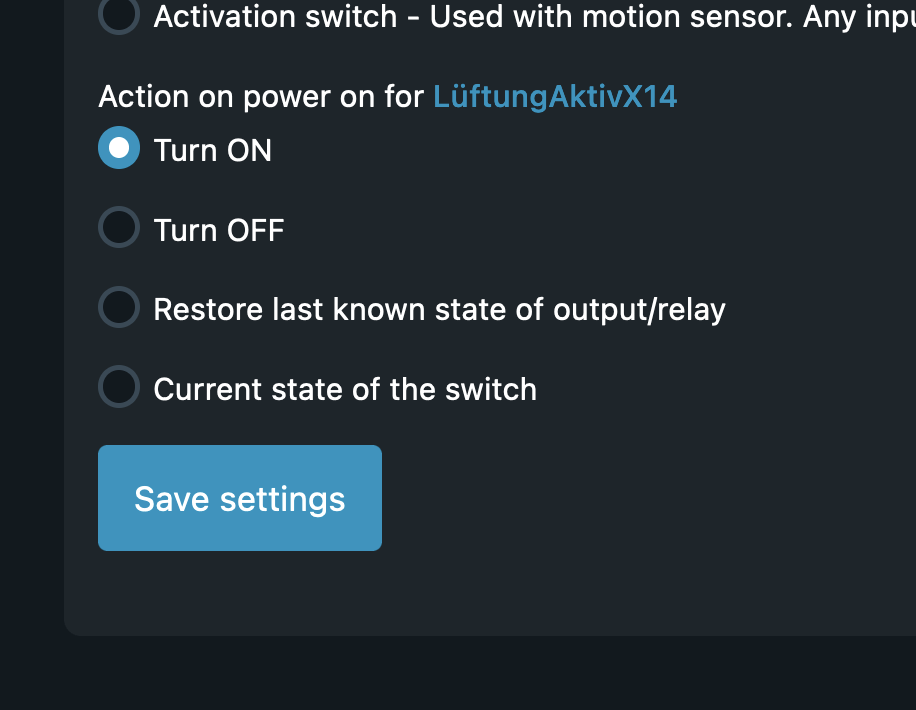The width and height of the screenshot is (916, 710).
Task: Select the Turn ON radio button
Action: pos(119,148)
